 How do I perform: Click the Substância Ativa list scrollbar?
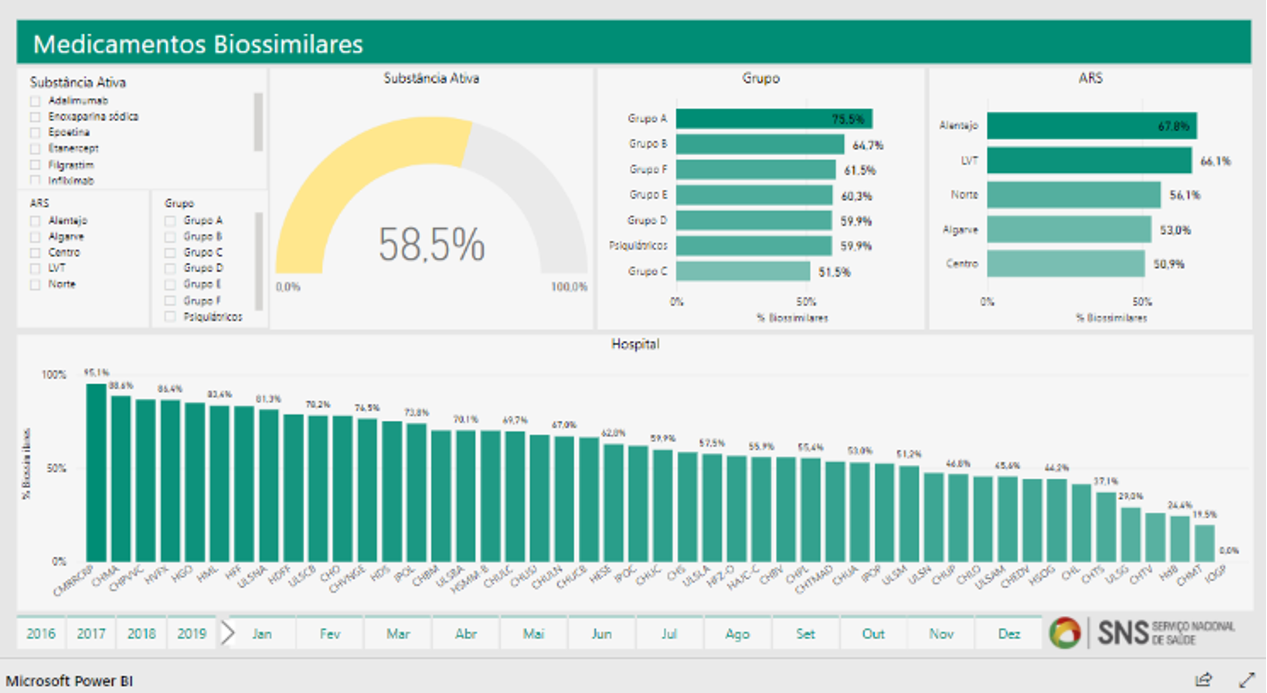(258, 121)
